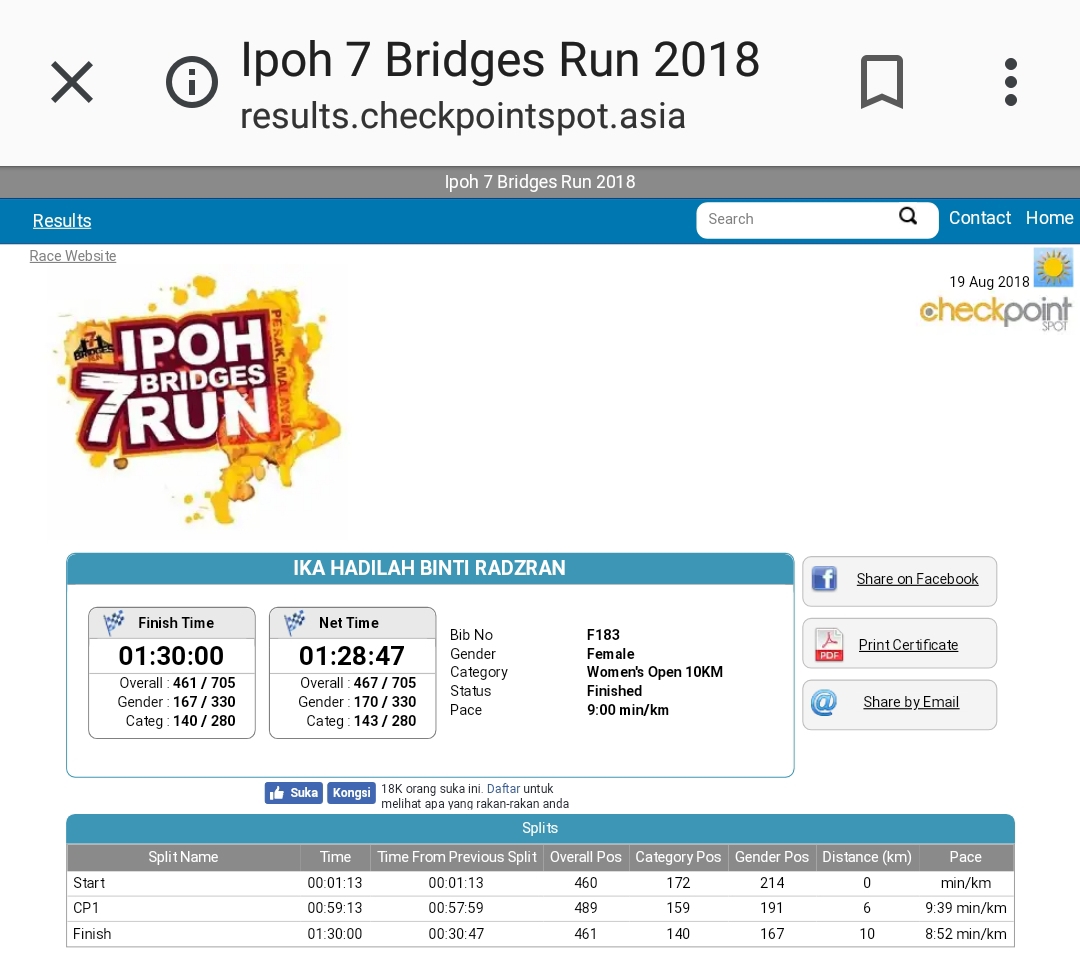Open the three-dot overflow menu

[1010, 82]
